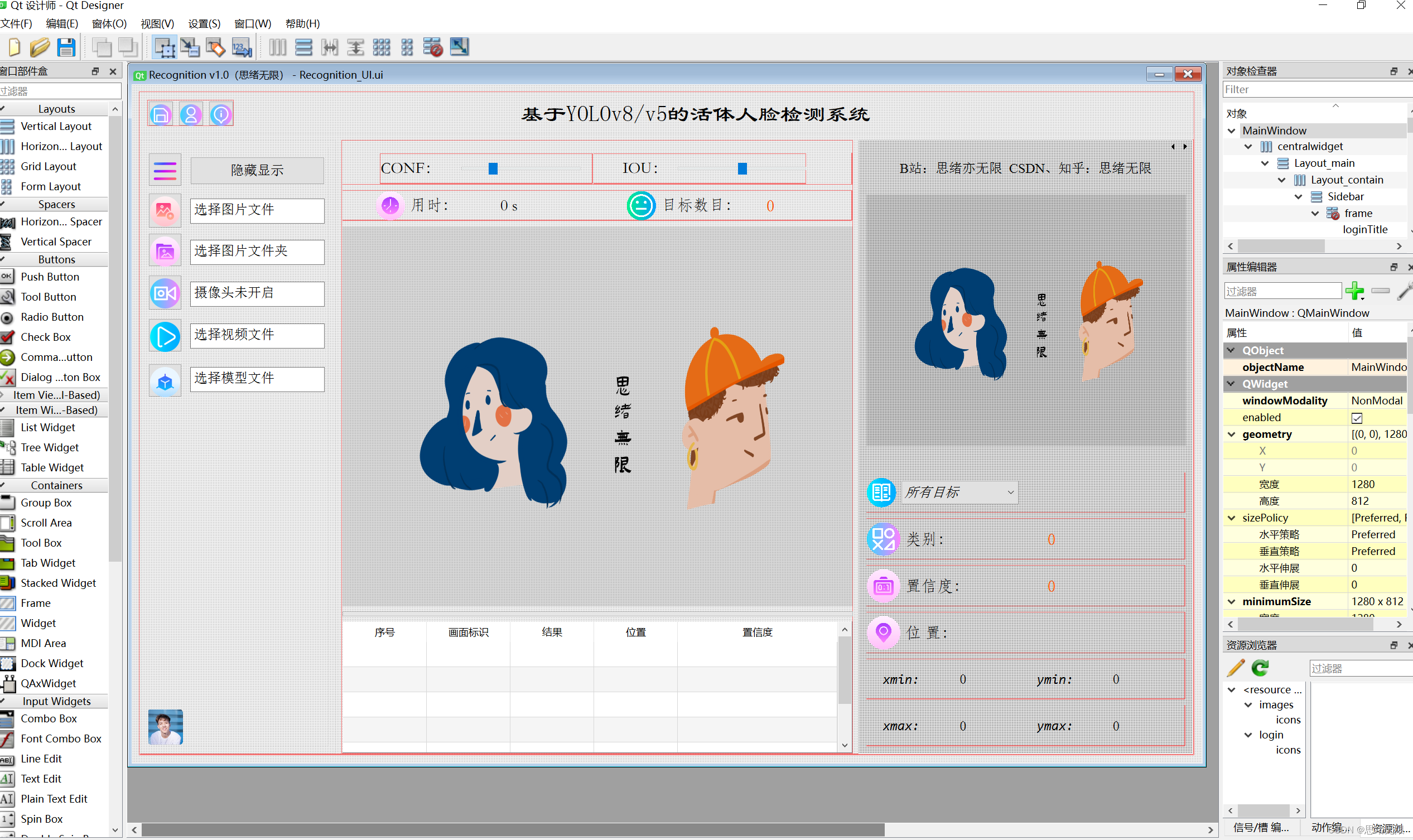
Task: Click the Break Layout toolbar icon
Action: pos(432,47)
